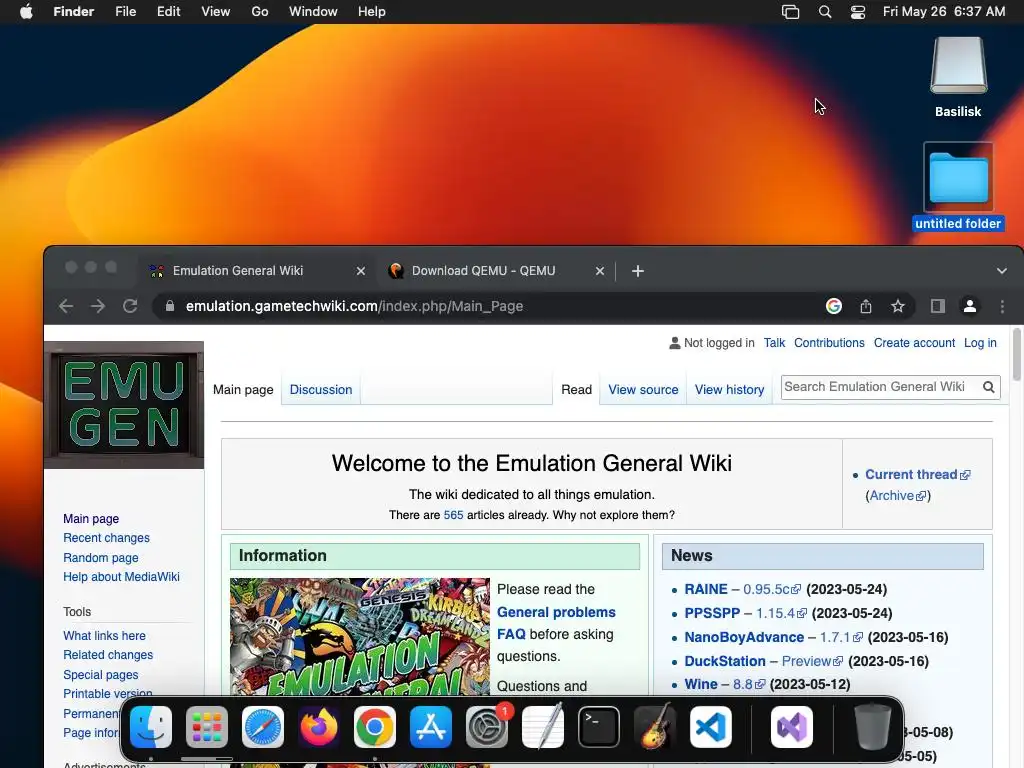The image size is (1024, 768).
Task: Open the Go menu
Action: click(x=260, y=12)
